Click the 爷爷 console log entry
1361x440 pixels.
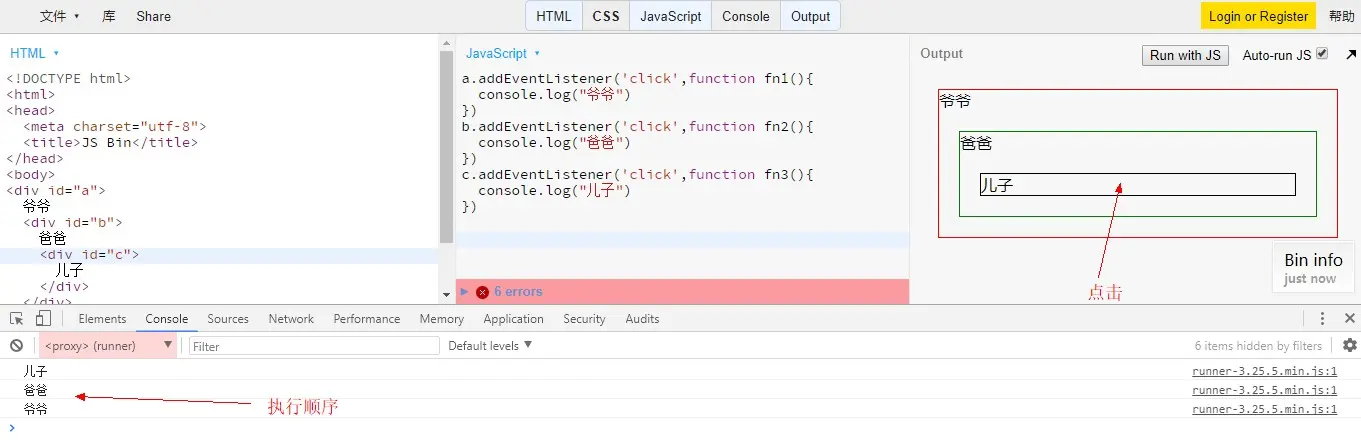(36, 409)
